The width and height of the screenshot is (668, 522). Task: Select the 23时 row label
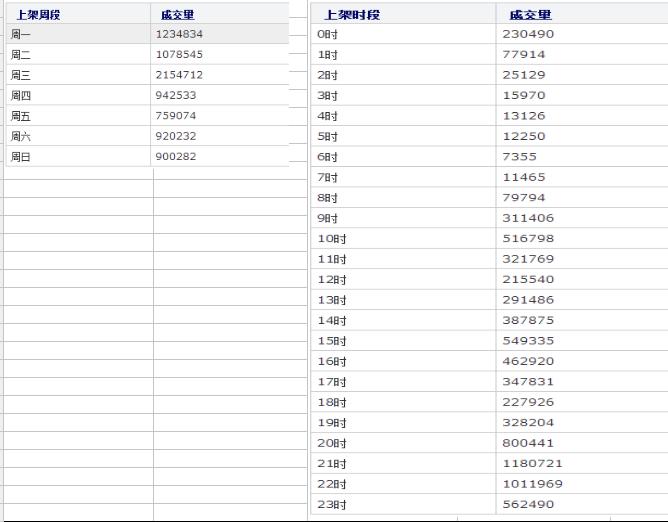click(x=331, y=505)
